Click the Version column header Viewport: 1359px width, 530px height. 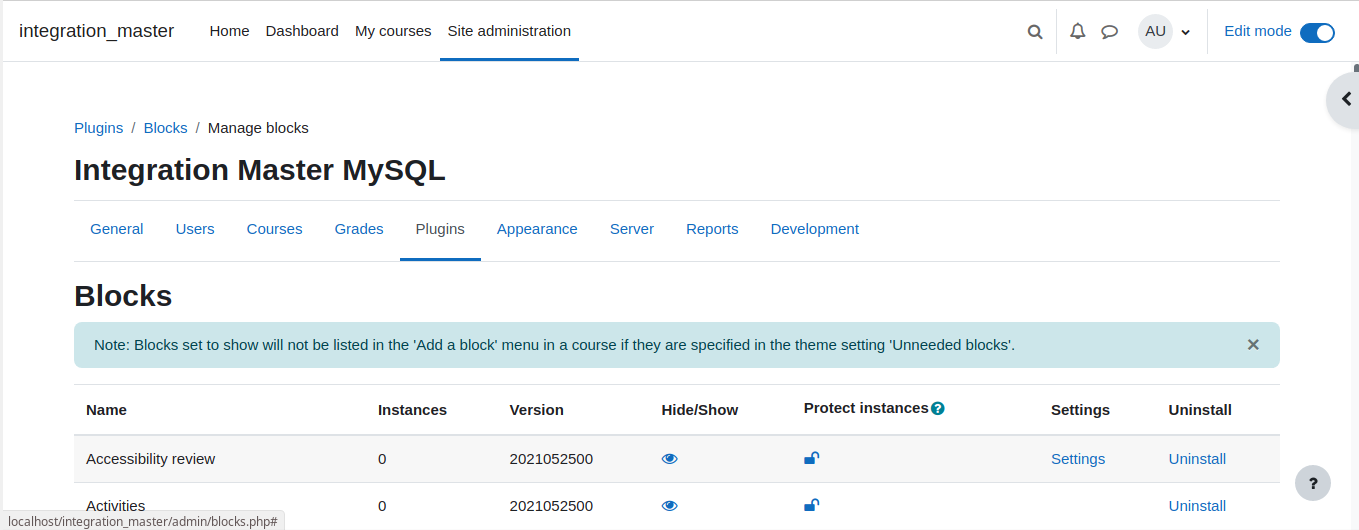(537, 410)
